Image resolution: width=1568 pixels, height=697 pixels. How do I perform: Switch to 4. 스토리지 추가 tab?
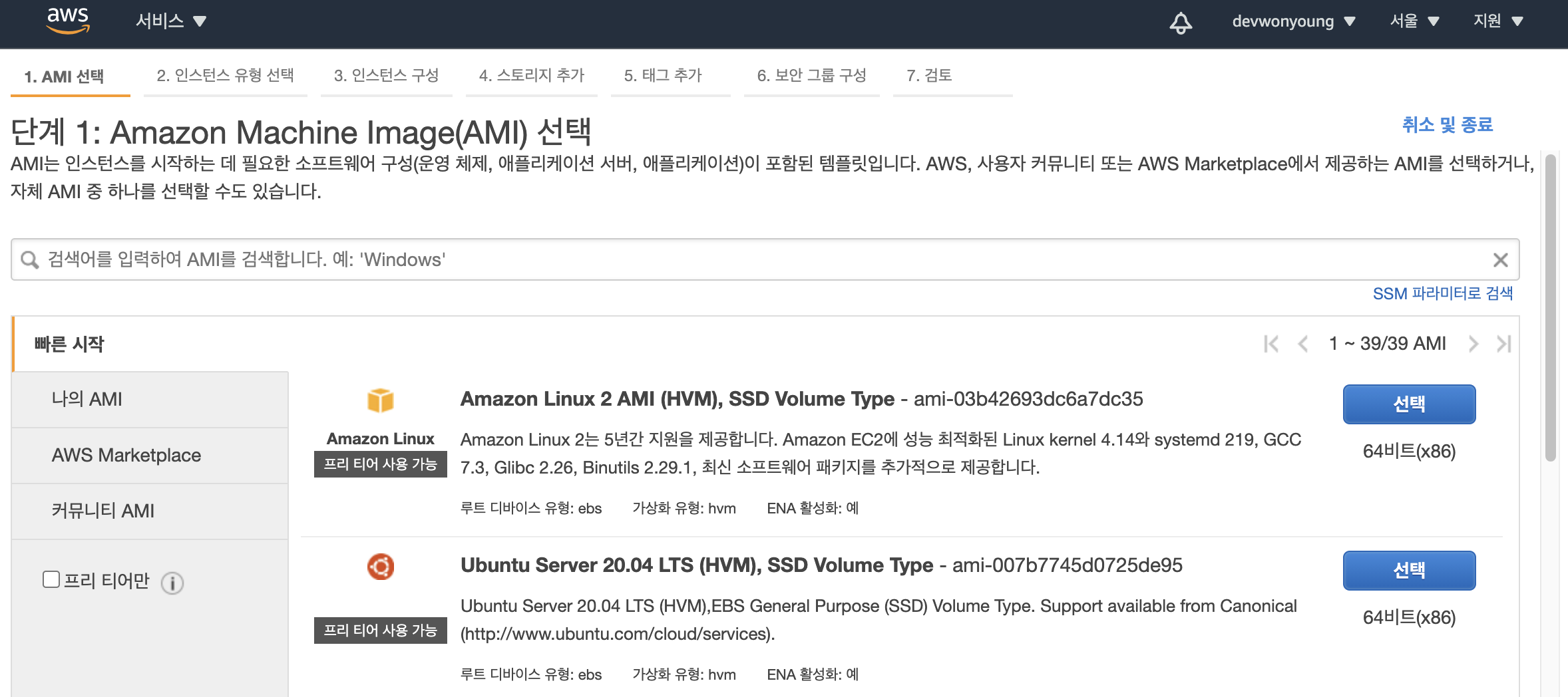coord(531,75)
